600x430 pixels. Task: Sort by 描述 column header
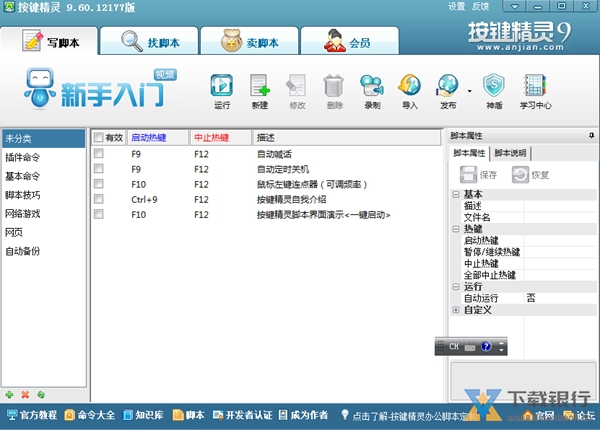[346, 137]
